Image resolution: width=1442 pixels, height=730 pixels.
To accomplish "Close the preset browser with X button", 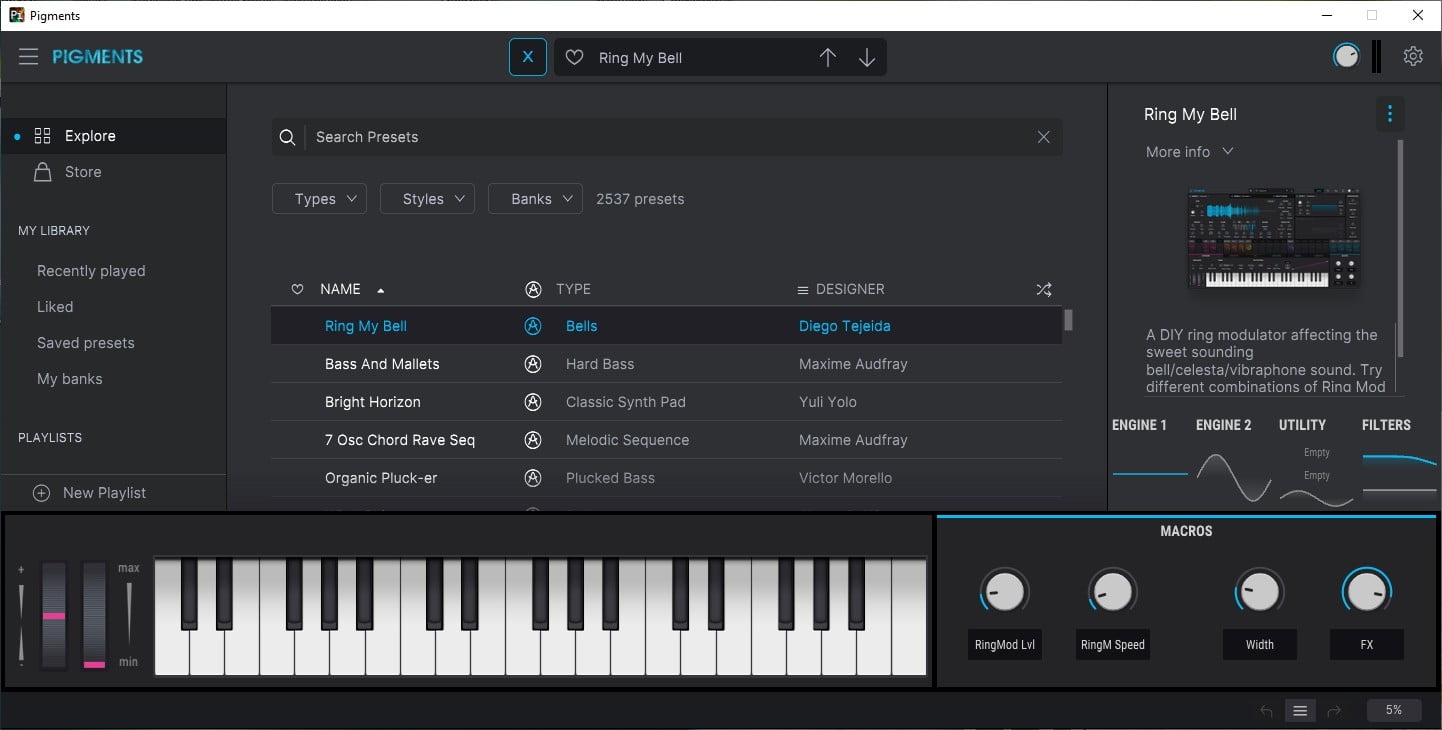I will coord(528,57).
